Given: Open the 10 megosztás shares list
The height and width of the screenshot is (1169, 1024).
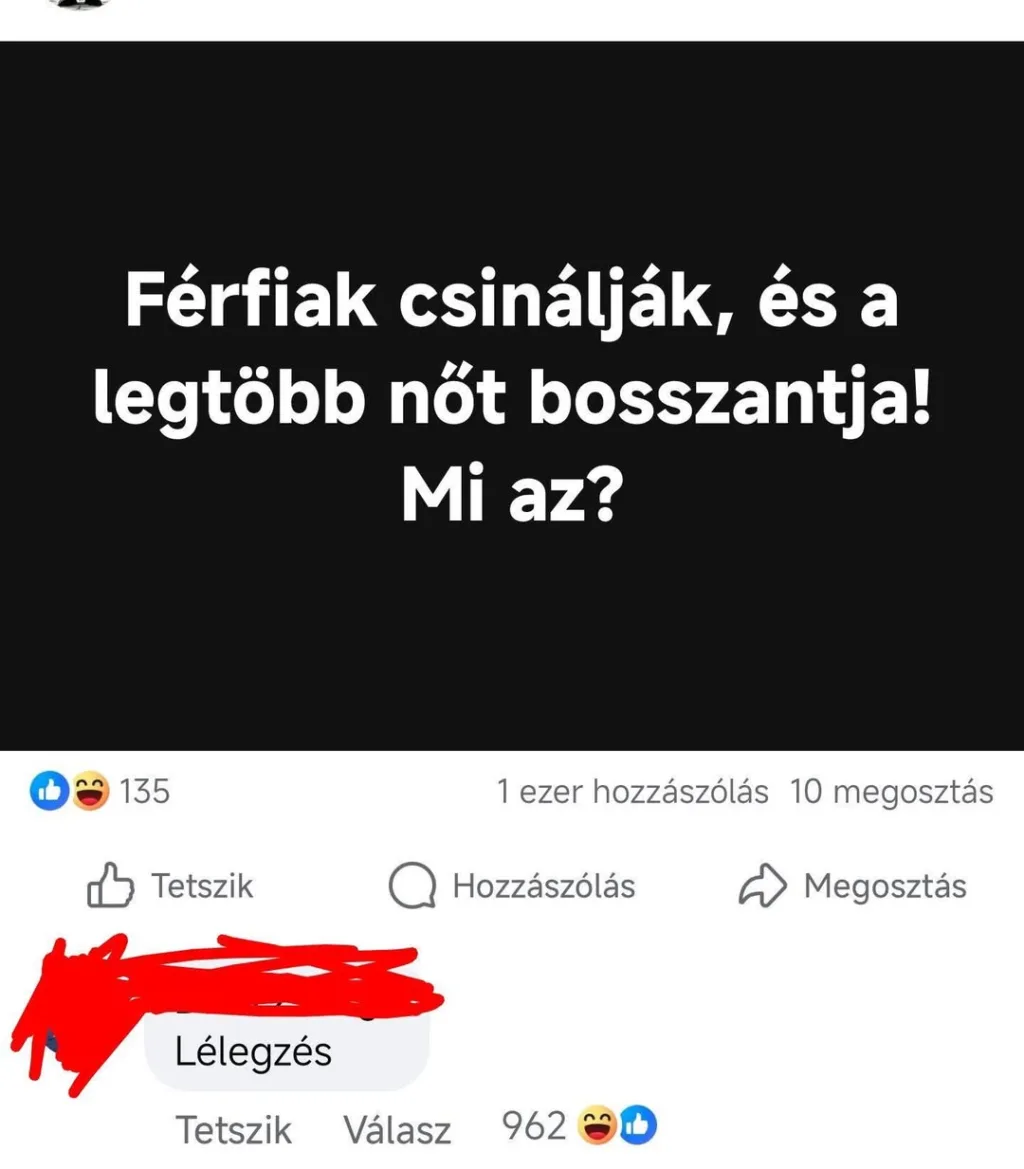Looking at the screenshot, I should tap(891, 792).
